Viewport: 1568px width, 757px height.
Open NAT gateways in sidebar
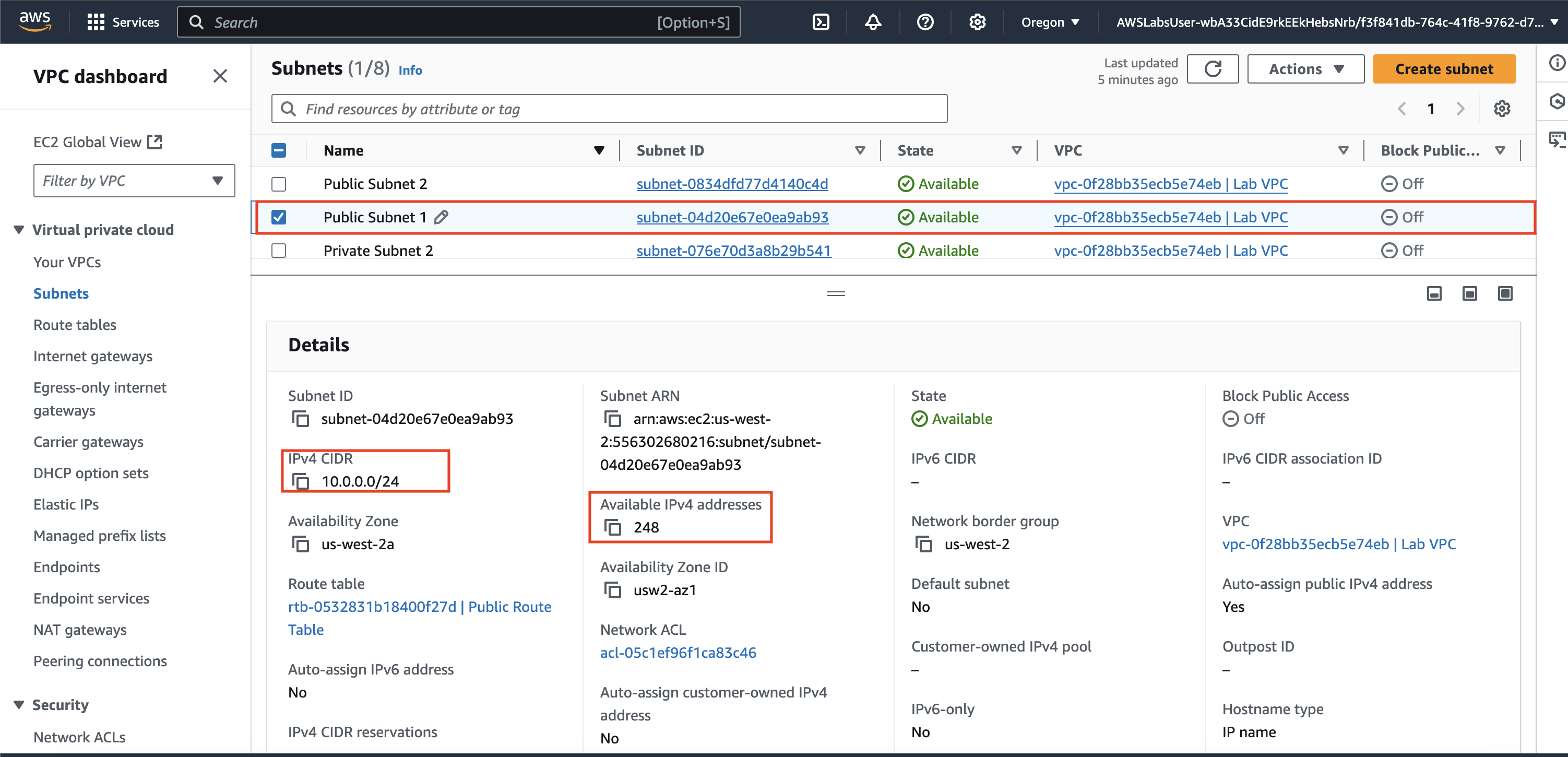(x=80, y=630)
